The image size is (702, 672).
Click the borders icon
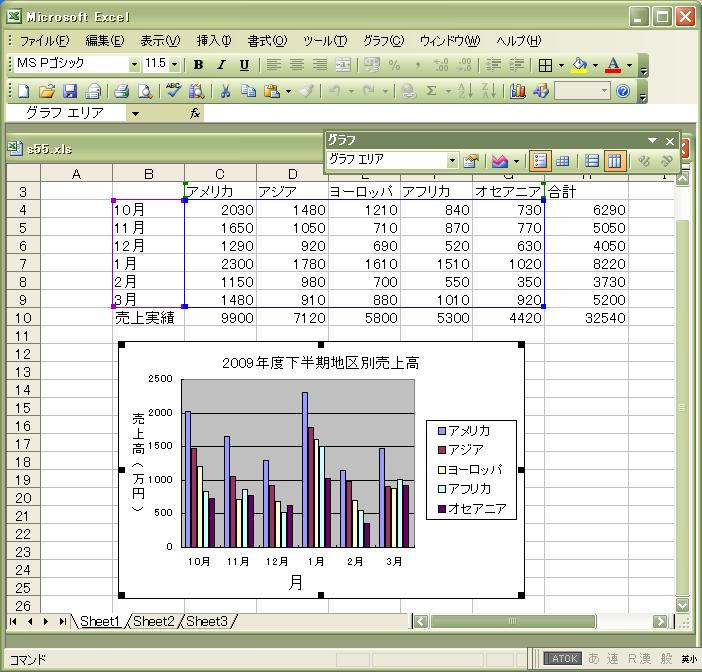coord(545,65)
